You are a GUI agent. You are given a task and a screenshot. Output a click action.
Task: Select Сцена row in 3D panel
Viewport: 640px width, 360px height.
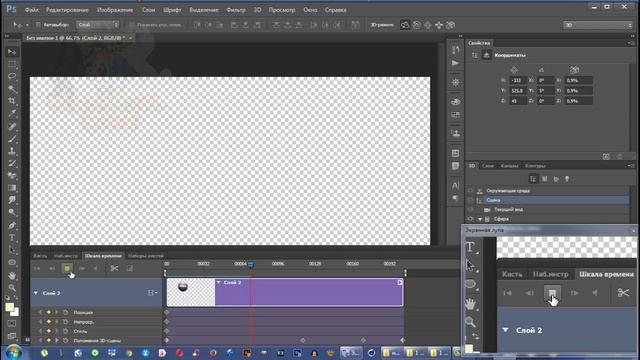(547, 200)
